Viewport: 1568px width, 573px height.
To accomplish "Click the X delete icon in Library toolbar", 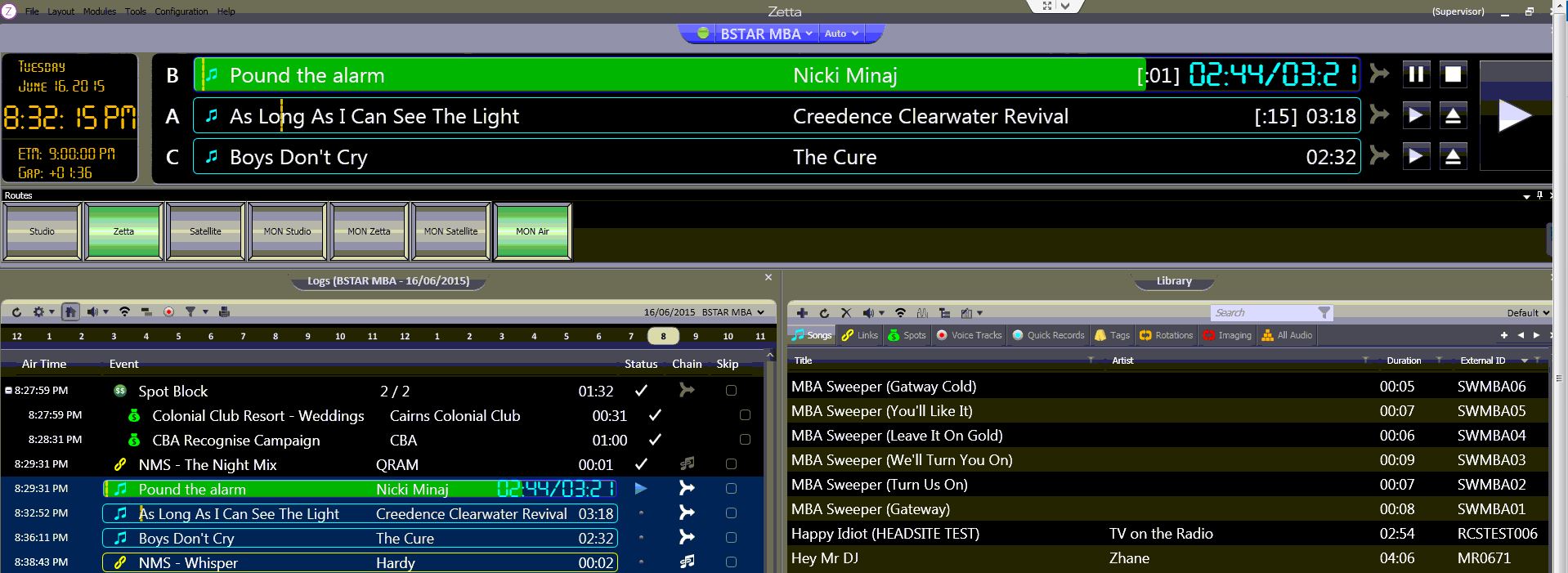I will pyautogui.click(x=846, y=313).
